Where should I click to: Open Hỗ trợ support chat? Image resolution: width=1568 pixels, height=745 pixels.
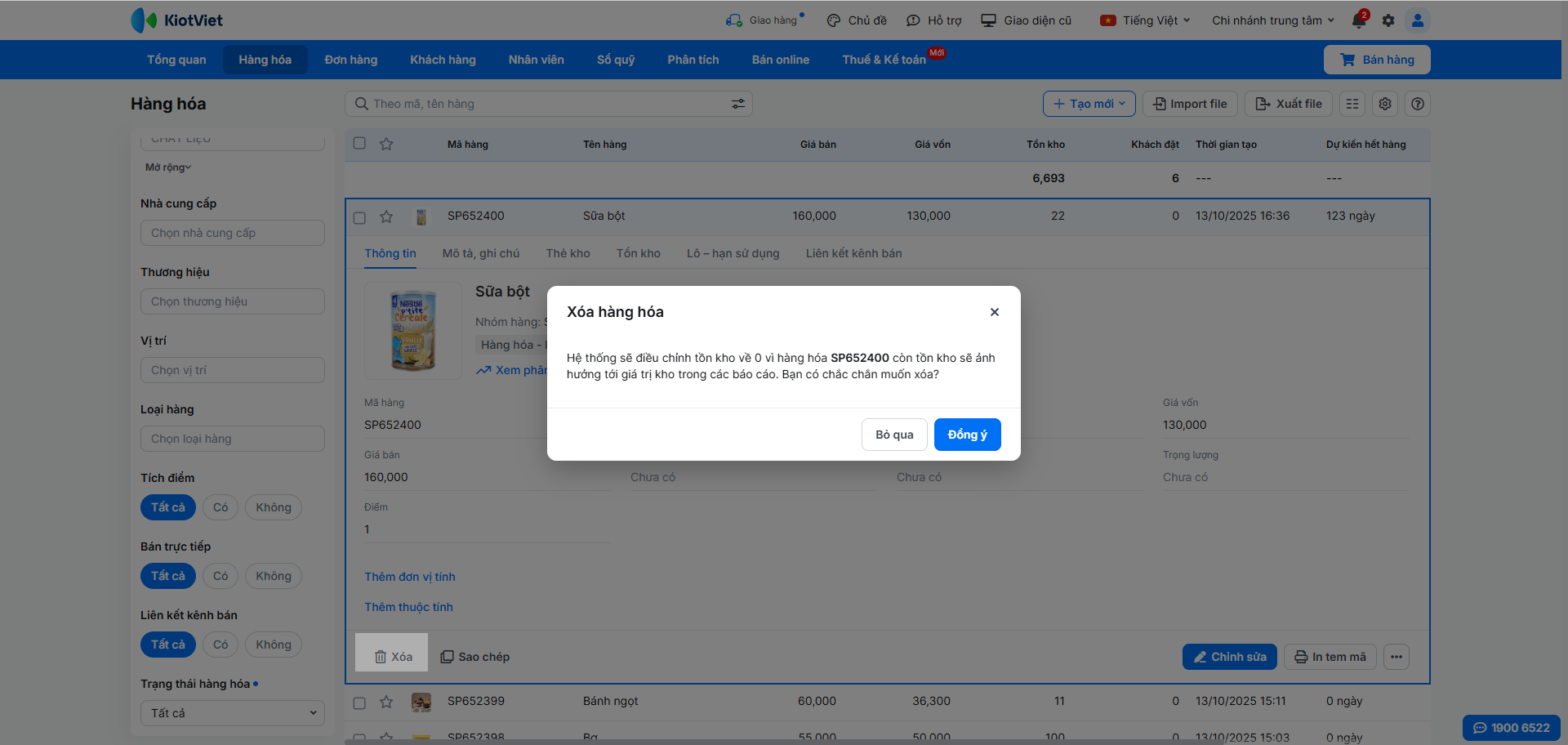tap(934, 20)
